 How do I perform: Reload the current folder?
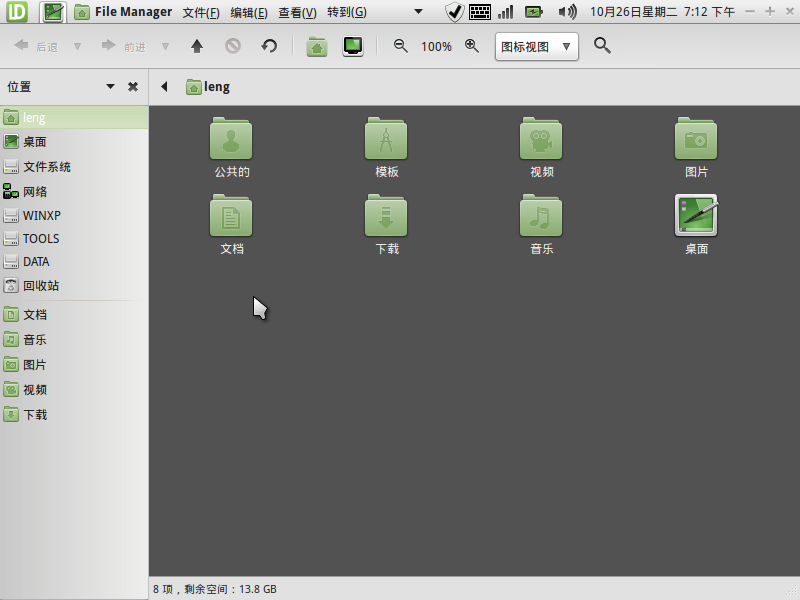pyautogui.click(x=269, y=46)
